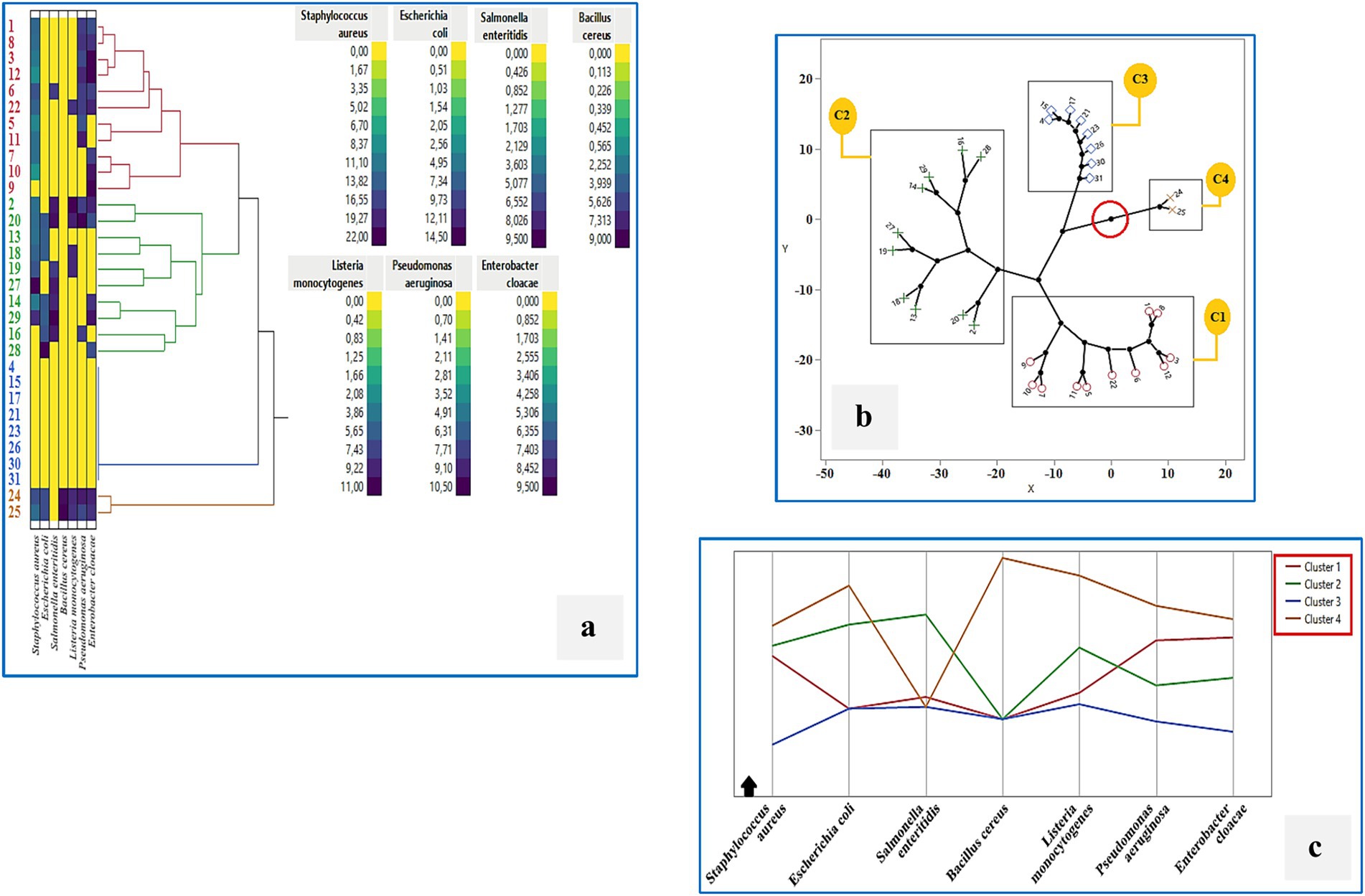Select the Cluster 2 legend entry
Viewport: 1365px width, 896px height.
pyautogui.click(x=1313, y=584)
